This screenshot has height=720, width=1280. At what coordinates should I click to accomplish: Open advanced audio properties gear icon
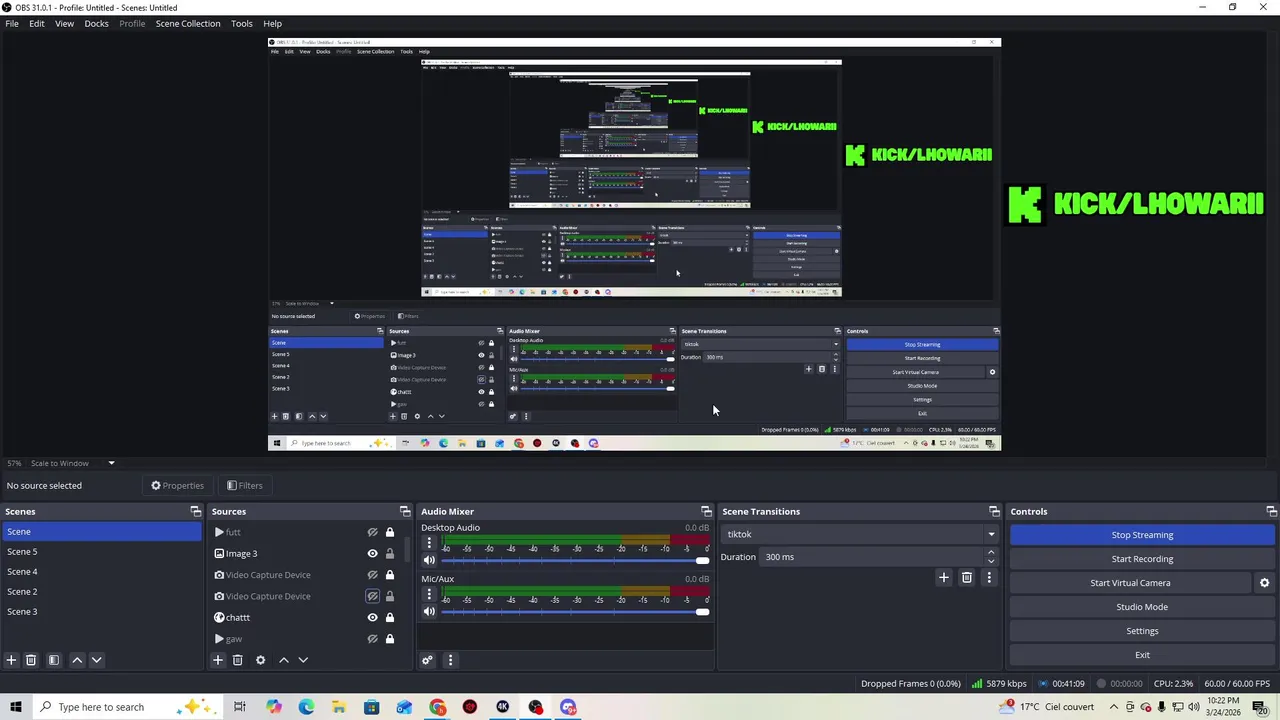427,660
